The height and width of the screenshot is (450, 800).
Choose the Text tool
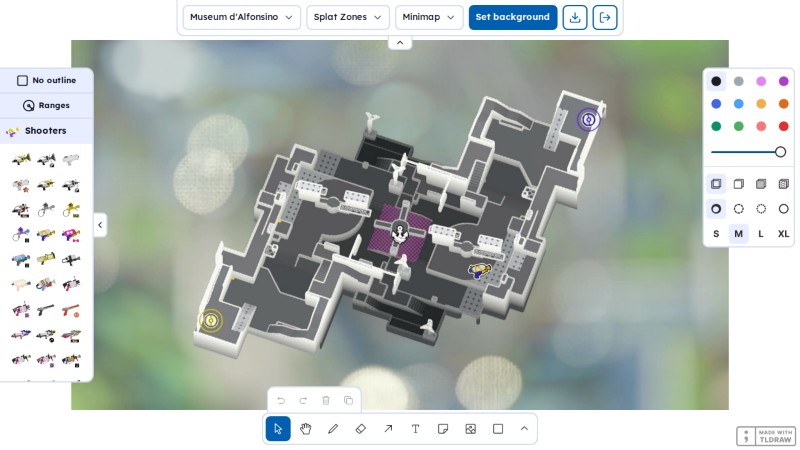pos(416,429)
